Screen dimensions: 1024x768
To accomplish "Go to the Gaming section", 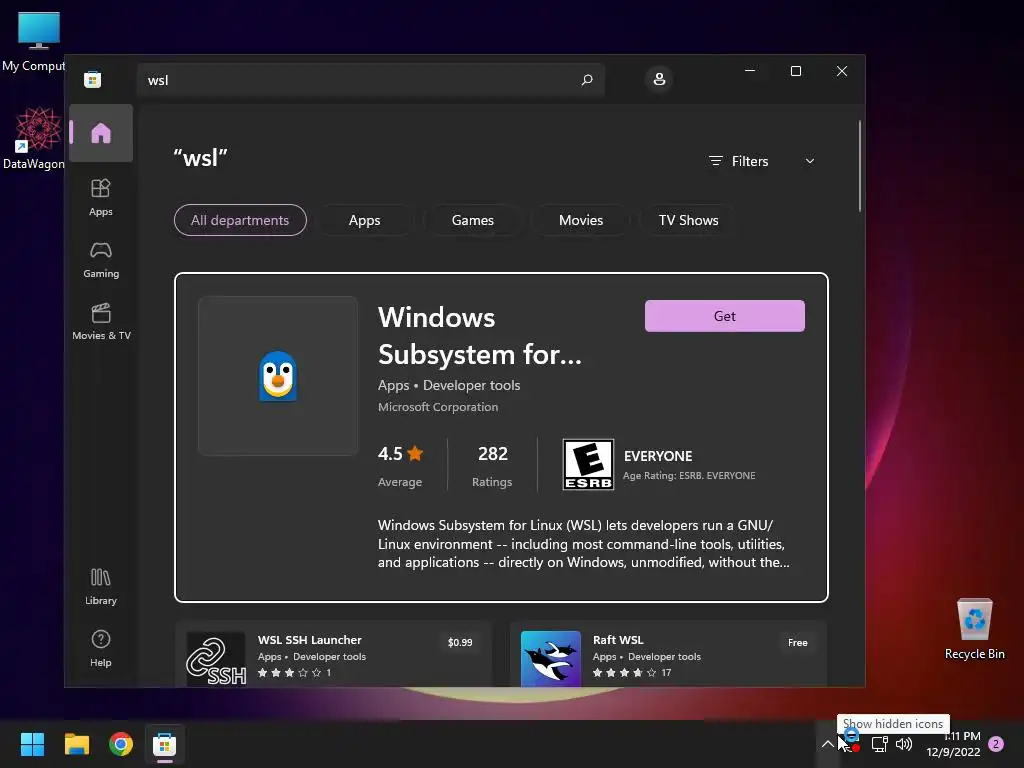I will click(x=101, y=259).
